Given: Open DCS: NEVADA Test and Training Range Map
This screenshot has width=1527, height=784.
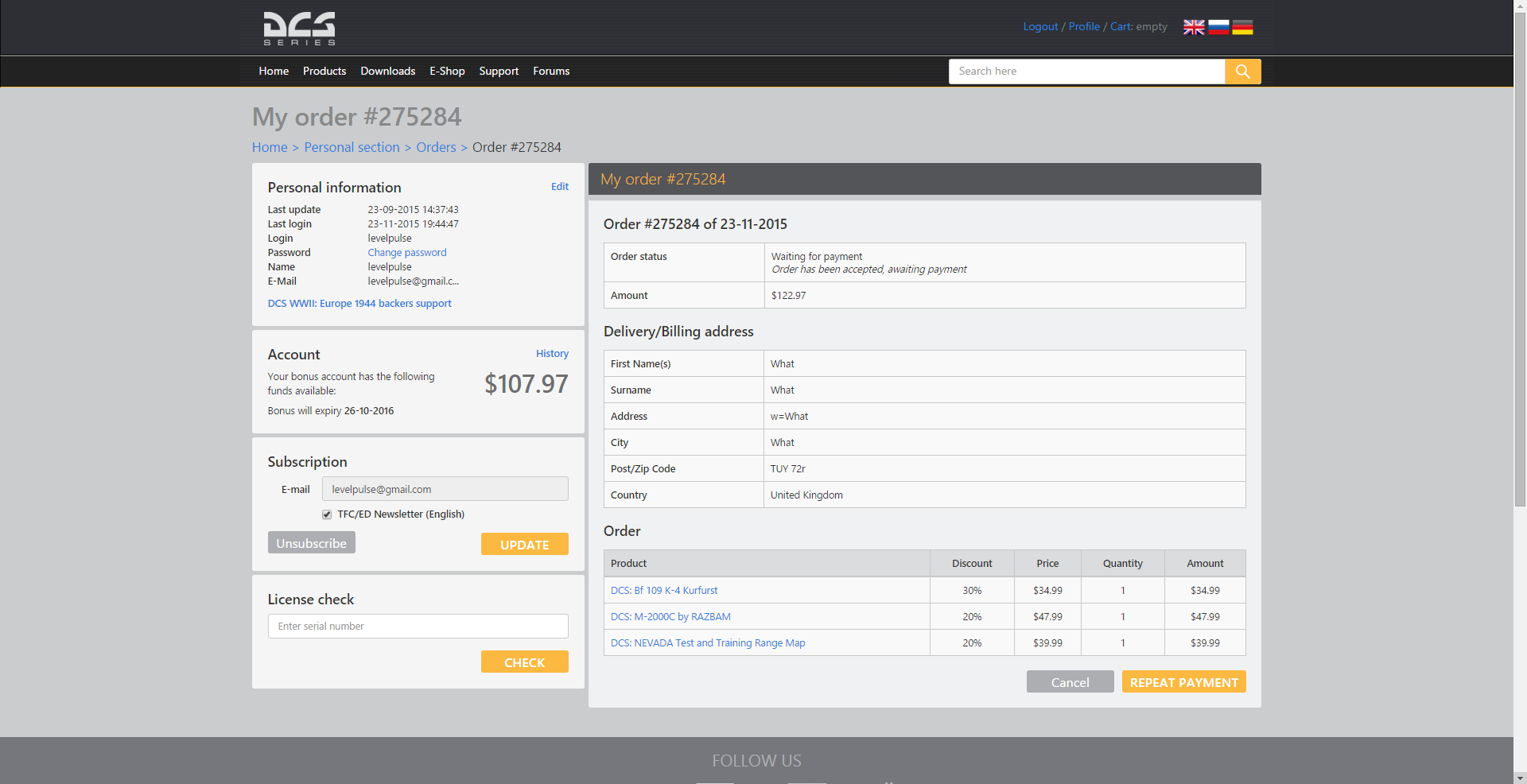Looking at the screenshot, I should pyautogui.click(x=708, y=643).
